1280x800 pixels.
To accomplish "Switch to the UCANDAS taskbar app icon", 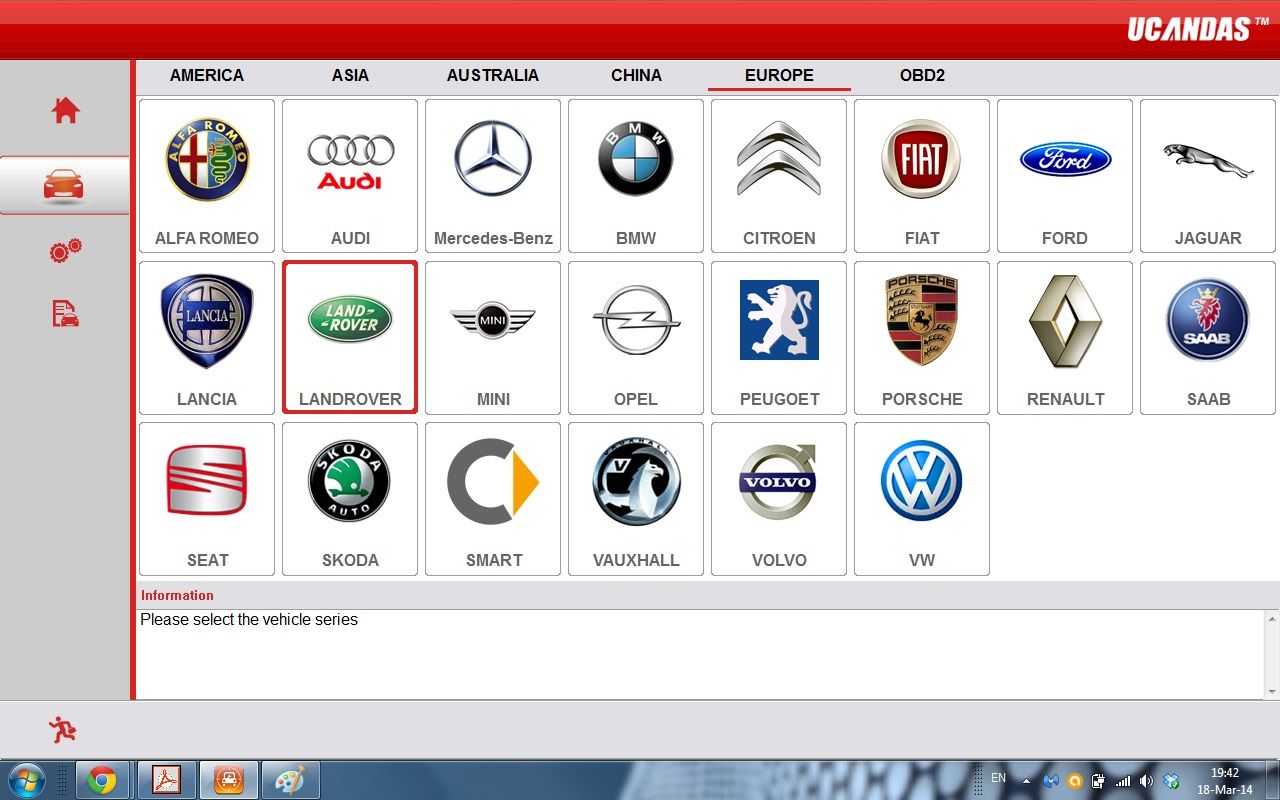I will pos(229,779).
